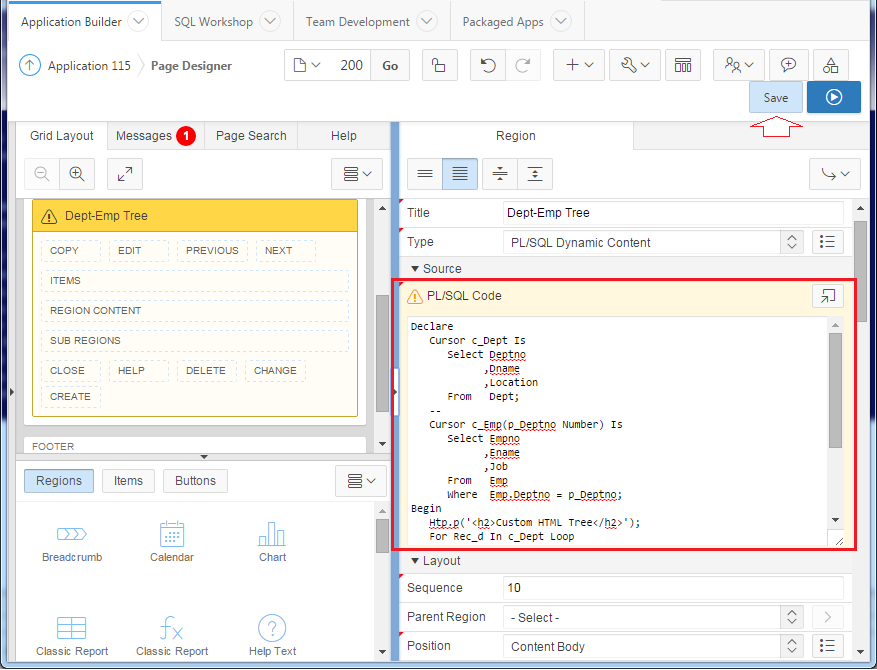
Task: Select the fx-icon Classic Report region
Action: [x=172, y=636]
